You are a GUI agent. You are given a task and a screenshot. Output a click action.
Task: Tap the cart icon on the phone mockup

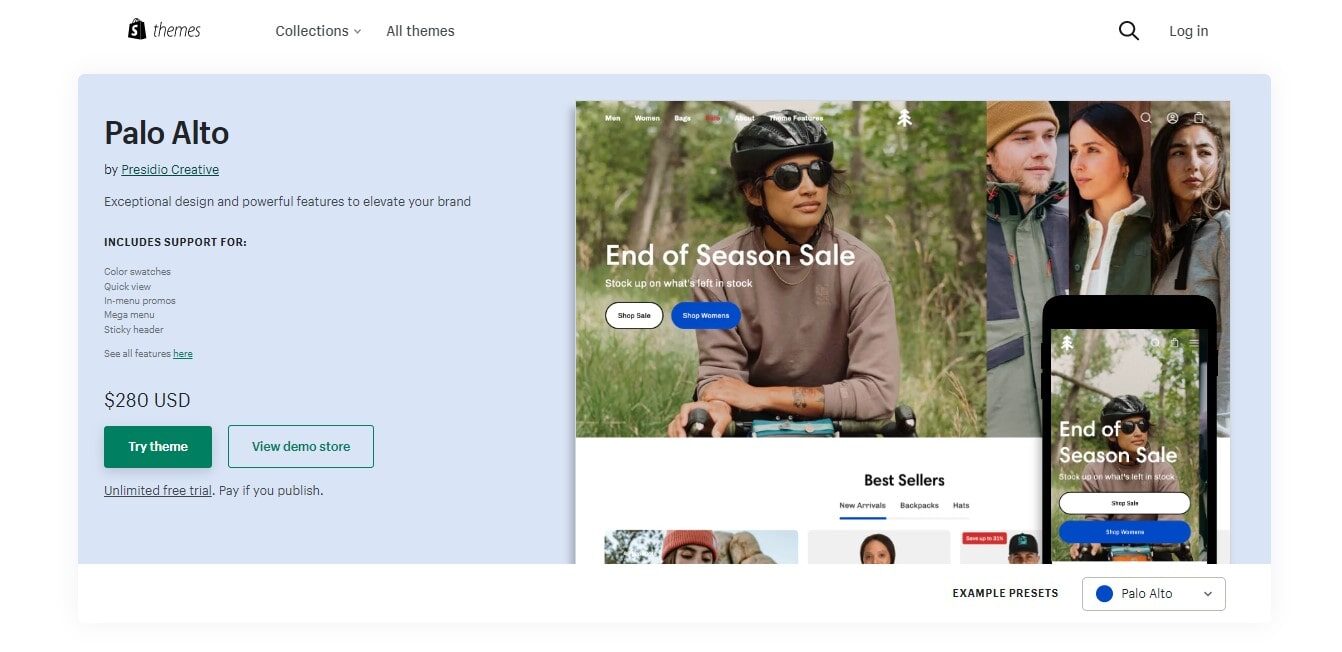coord(1175,342)
